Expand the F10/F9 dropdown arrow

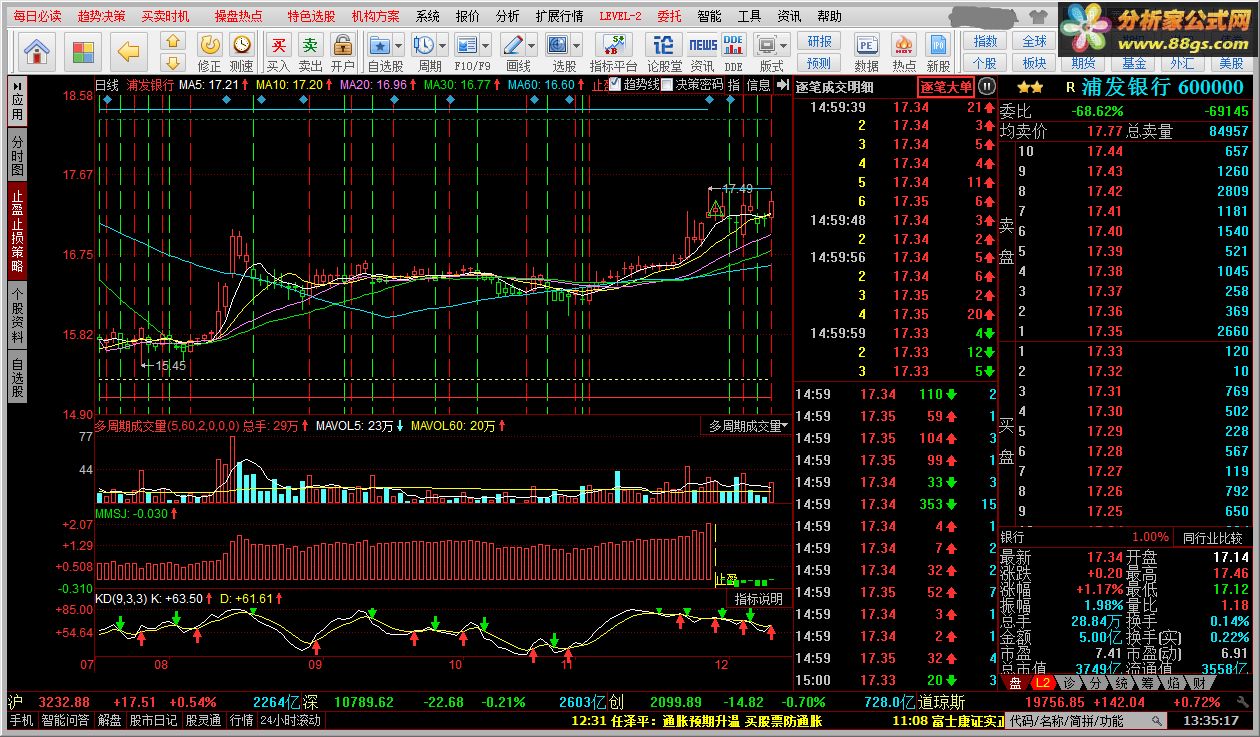point(486,46)
